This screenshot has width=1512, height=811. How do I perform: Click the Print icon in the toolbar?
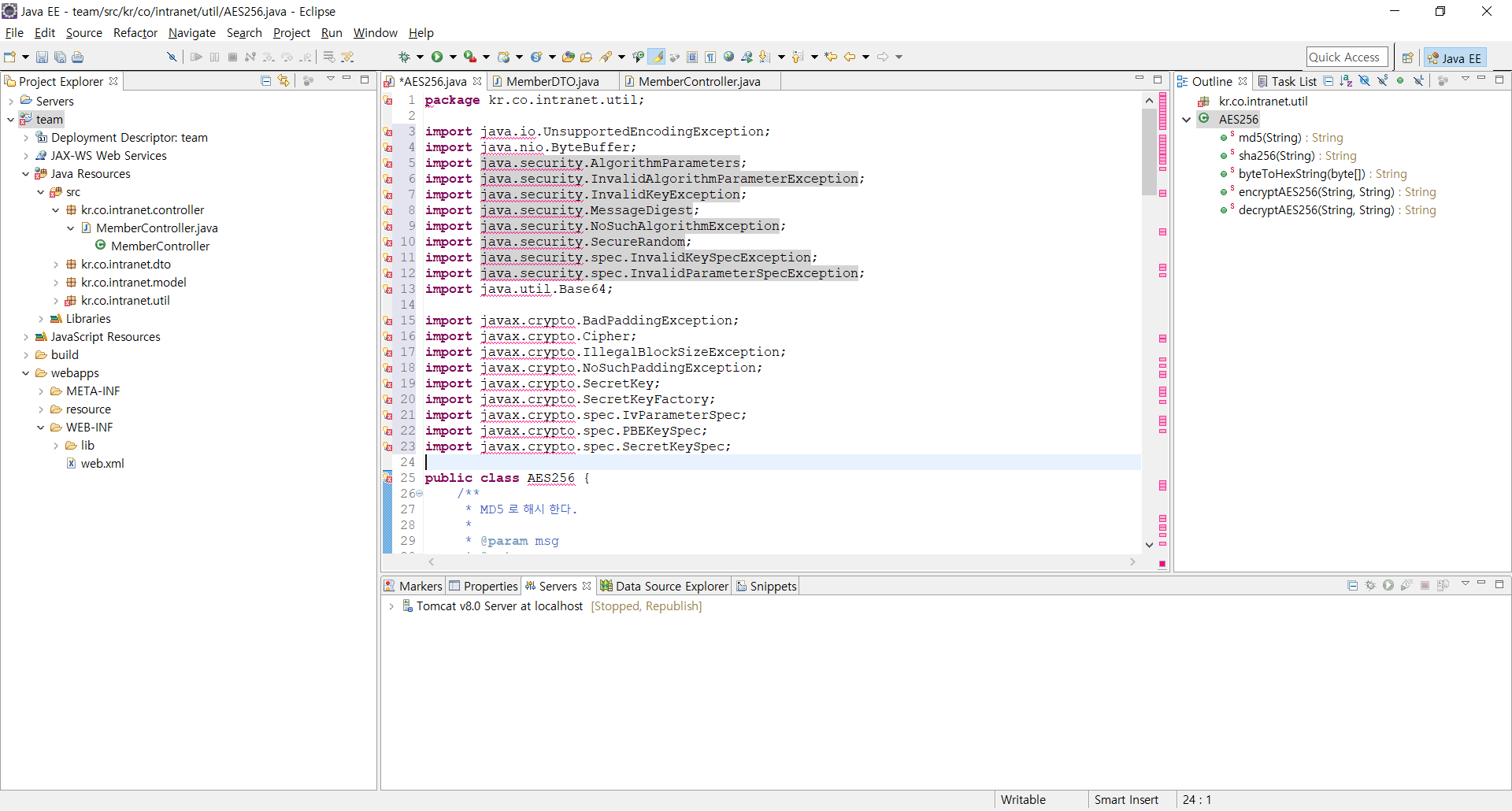(x=78, y=56)
